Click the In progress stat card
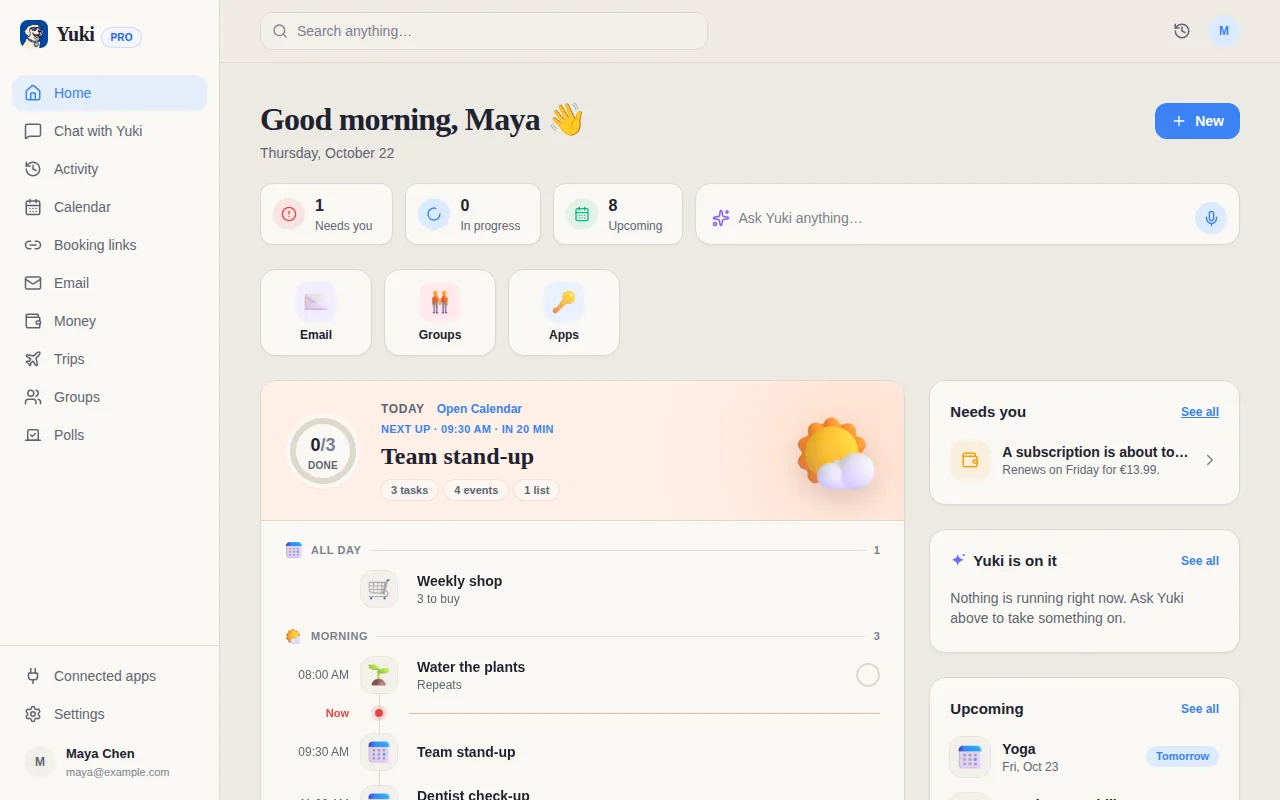This screenshot has height=800, width=1280. coord(473,214)
